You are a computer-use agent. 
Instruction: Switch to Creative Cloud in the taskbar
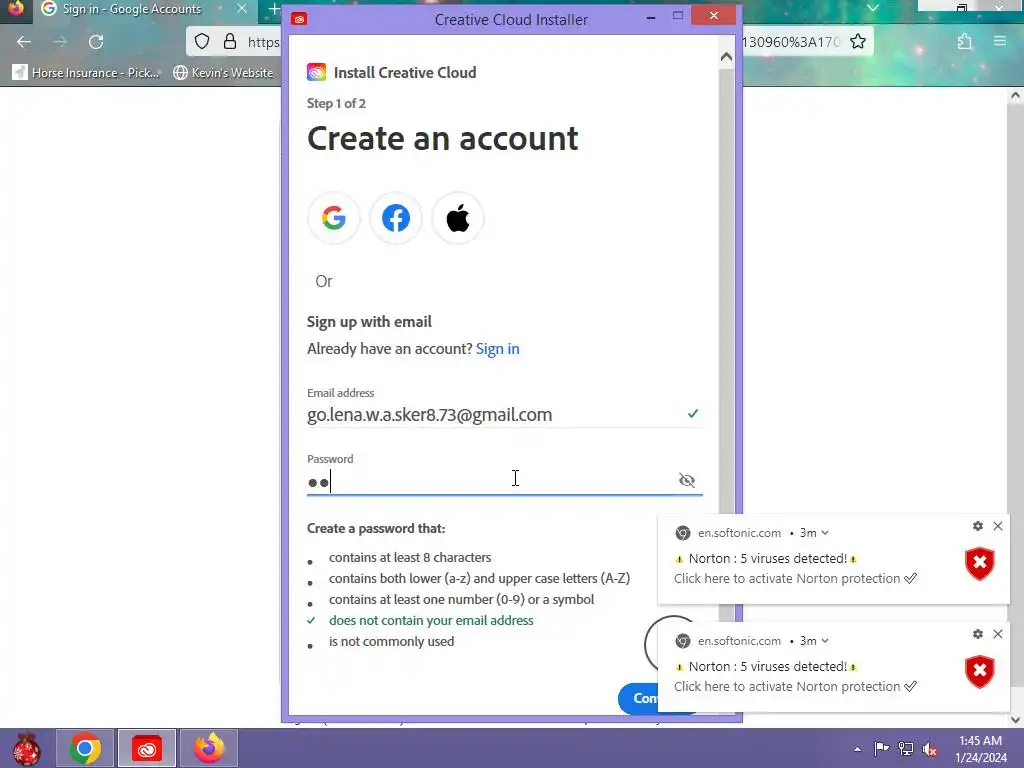pyautogui.click(x=147, y=748)
